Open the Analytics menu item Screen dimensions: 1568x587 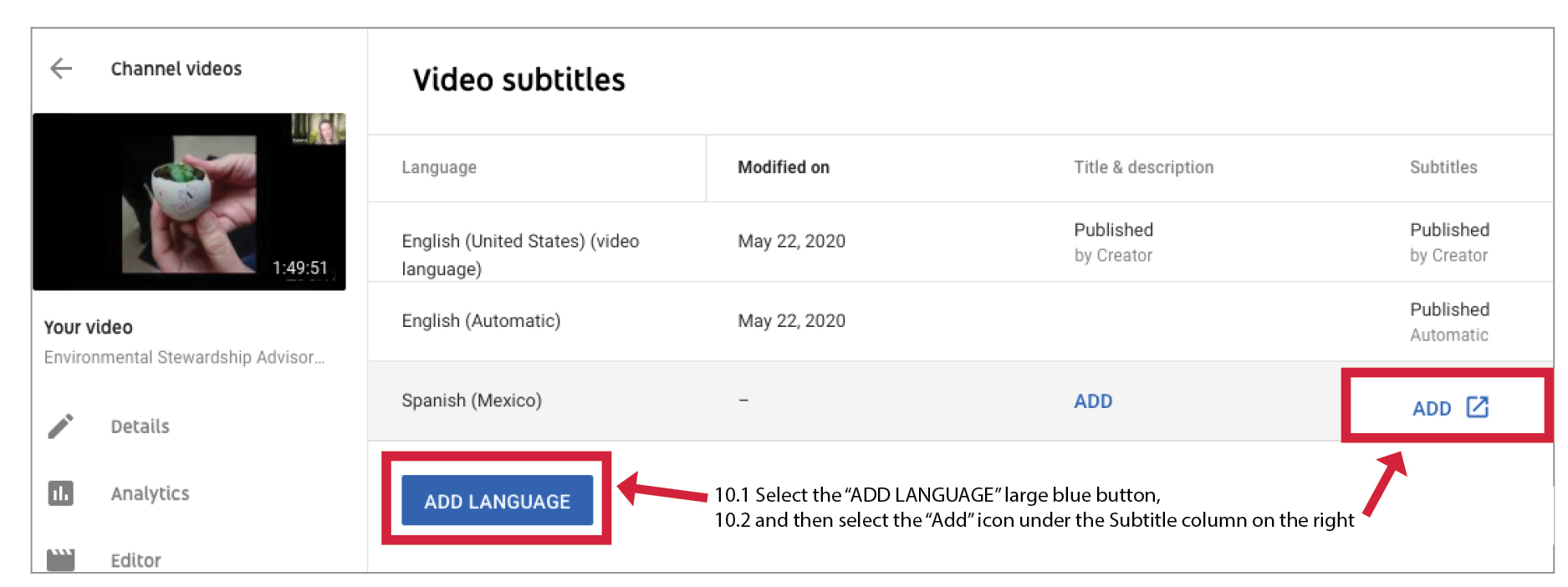pyautogui.click(x=150, y=493)
